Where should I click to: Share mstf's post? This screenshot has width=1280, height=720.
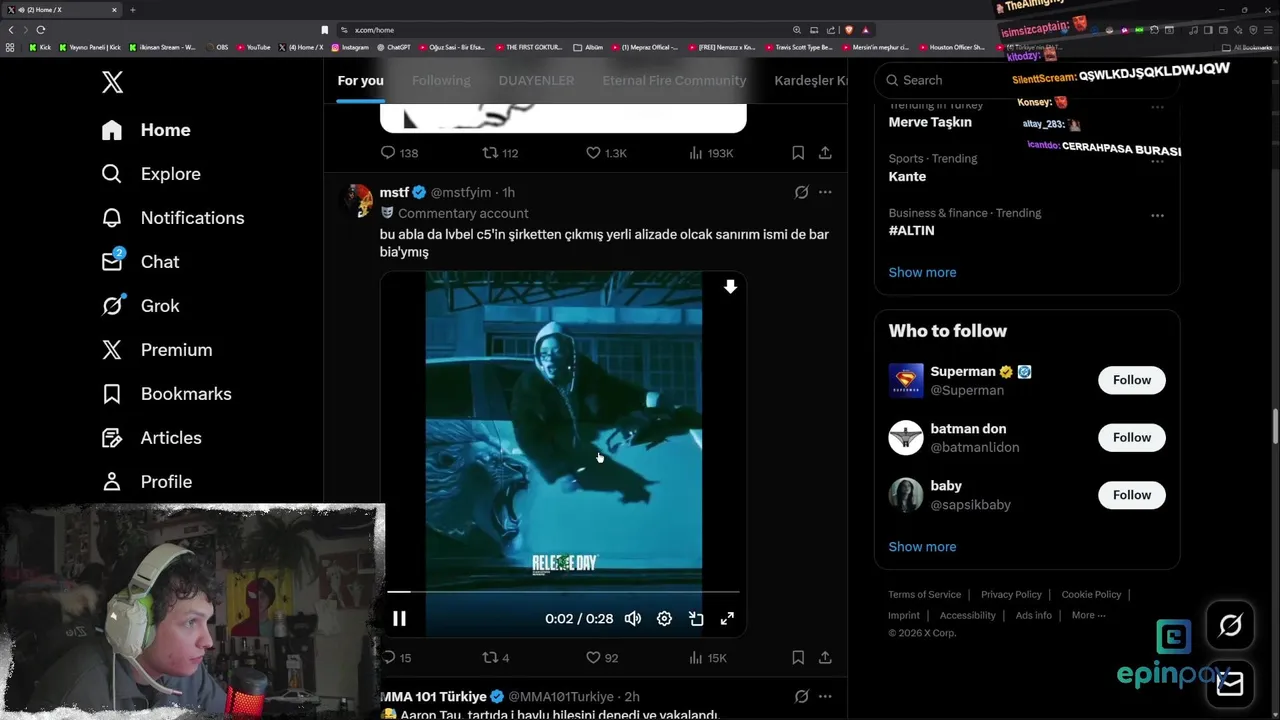pos(825,658)
